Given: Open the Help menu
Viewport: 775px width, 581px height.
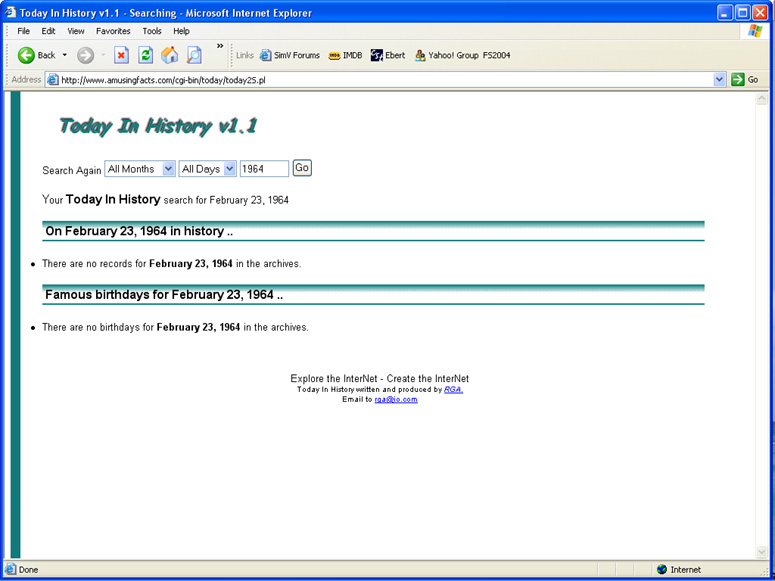Looking at the screenshot, I should [181, 31].
